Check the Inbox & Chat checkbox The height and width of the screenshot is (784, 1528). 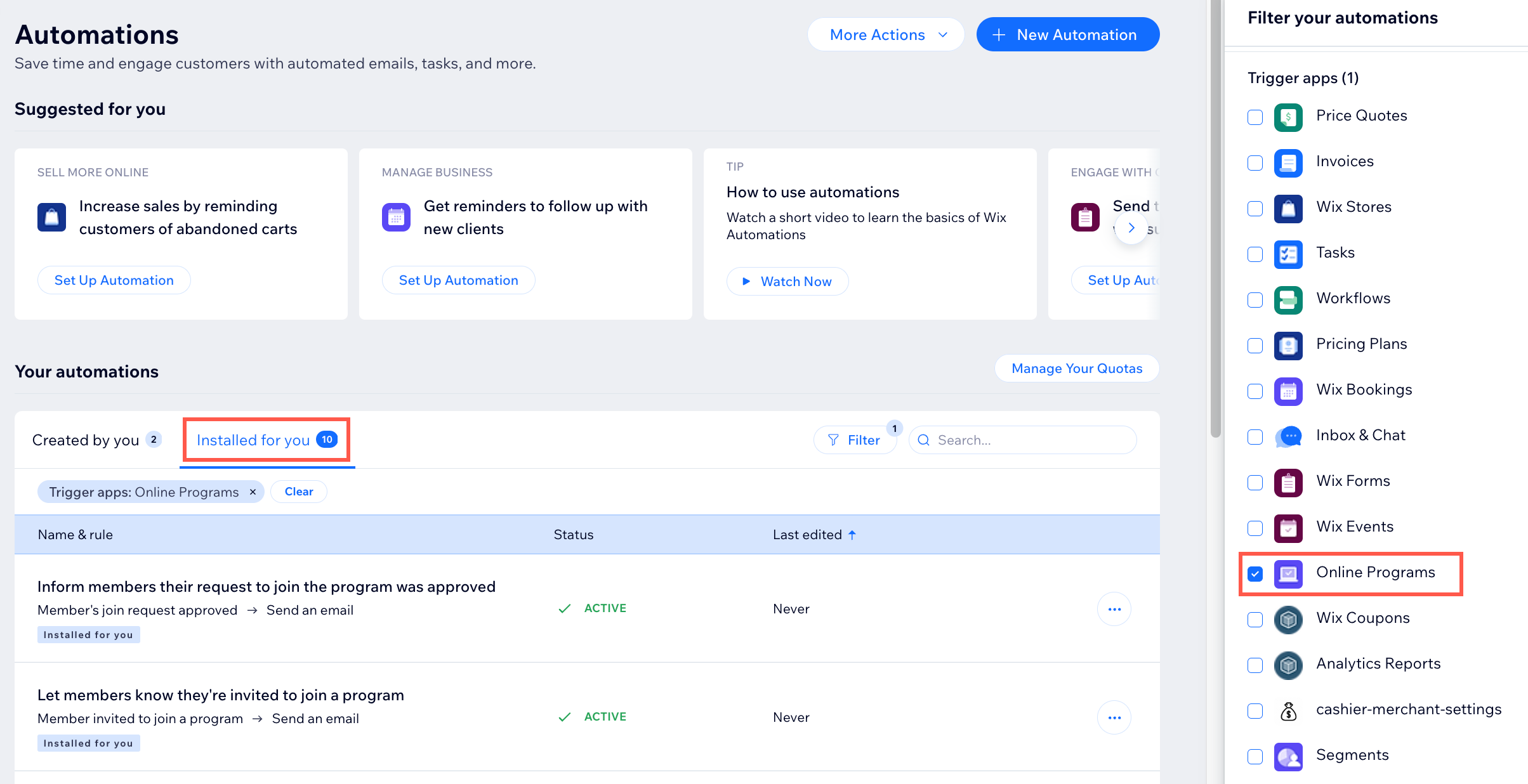(1255, 437)
